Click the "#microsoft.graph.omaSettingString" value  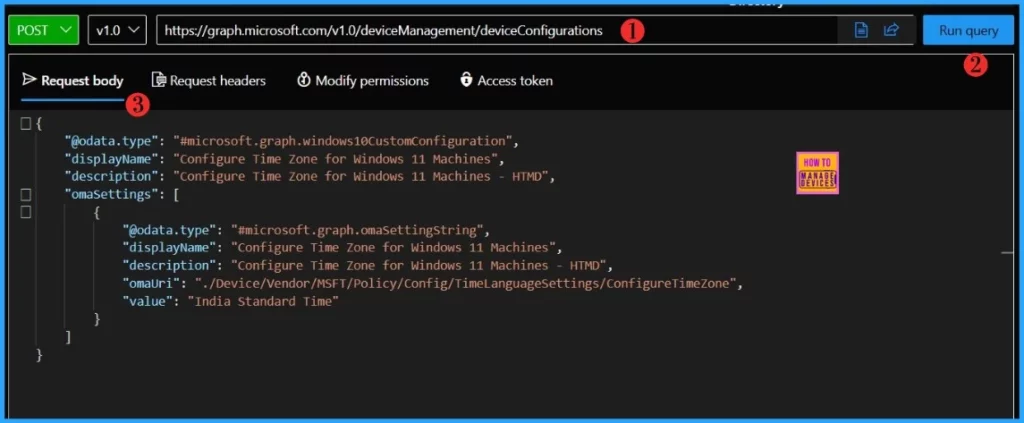pyautogui.click(x=359, y=230)
